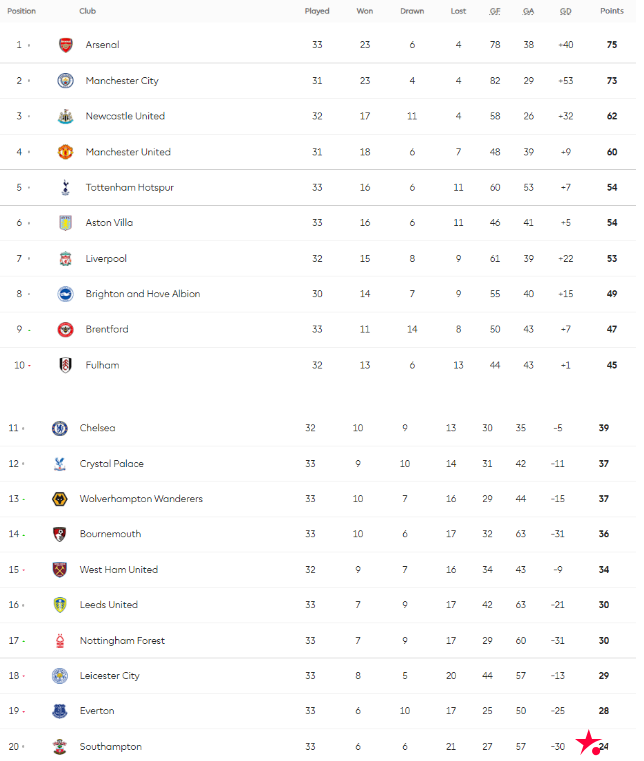
Task: Click the Tottenham Hotspur cockerel logo
Action: (66, 188)
